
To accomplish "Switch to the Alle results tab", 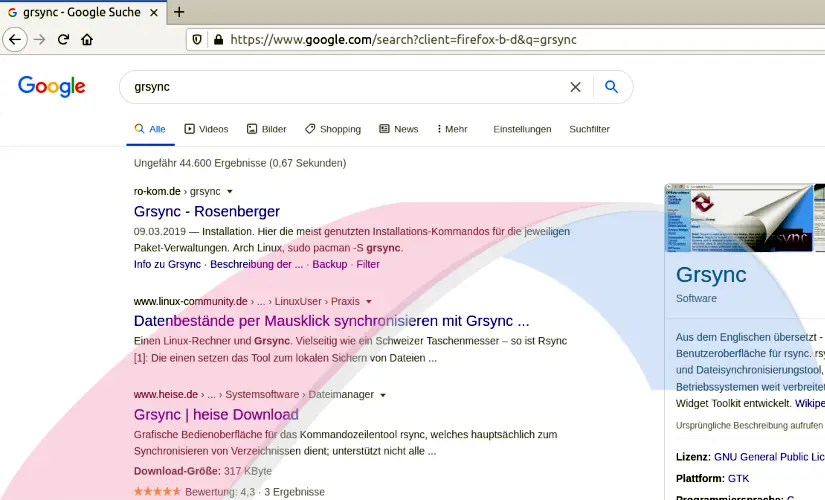I will click(150, 129).
